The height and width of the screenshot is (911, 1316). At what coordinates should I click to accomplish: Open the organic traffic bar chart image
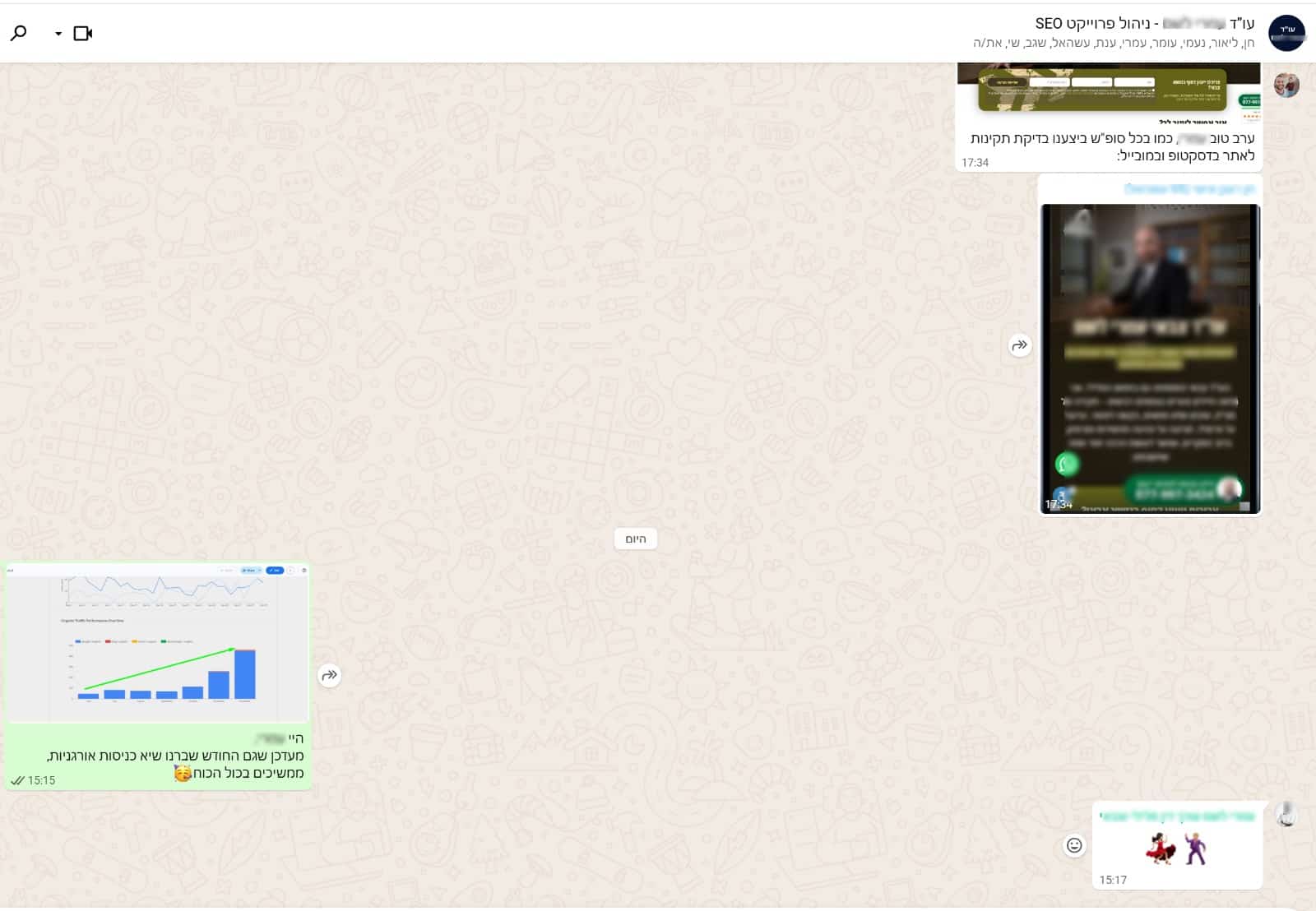pyautogui.click(x=157, y=643)
